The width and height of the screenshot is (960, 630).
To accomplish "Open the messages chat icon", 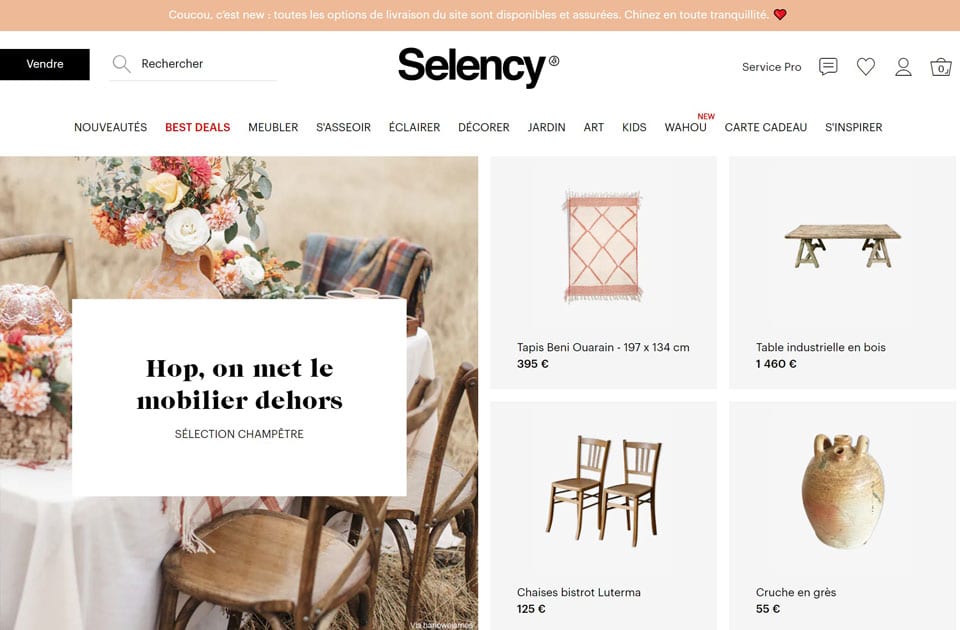I will pos(828,66).
